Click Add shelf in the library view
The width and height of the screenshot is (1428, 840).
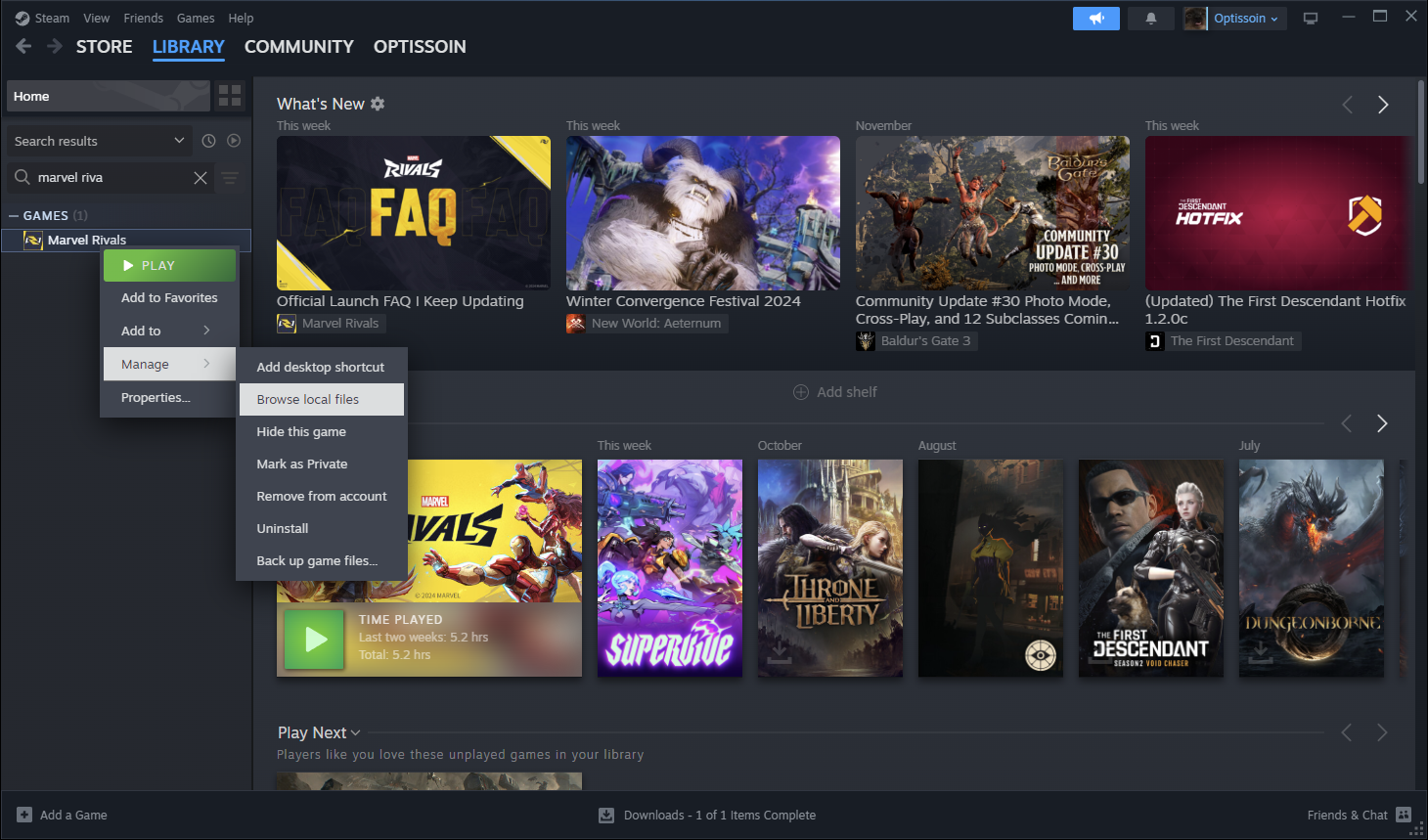[x=836, y=391]
